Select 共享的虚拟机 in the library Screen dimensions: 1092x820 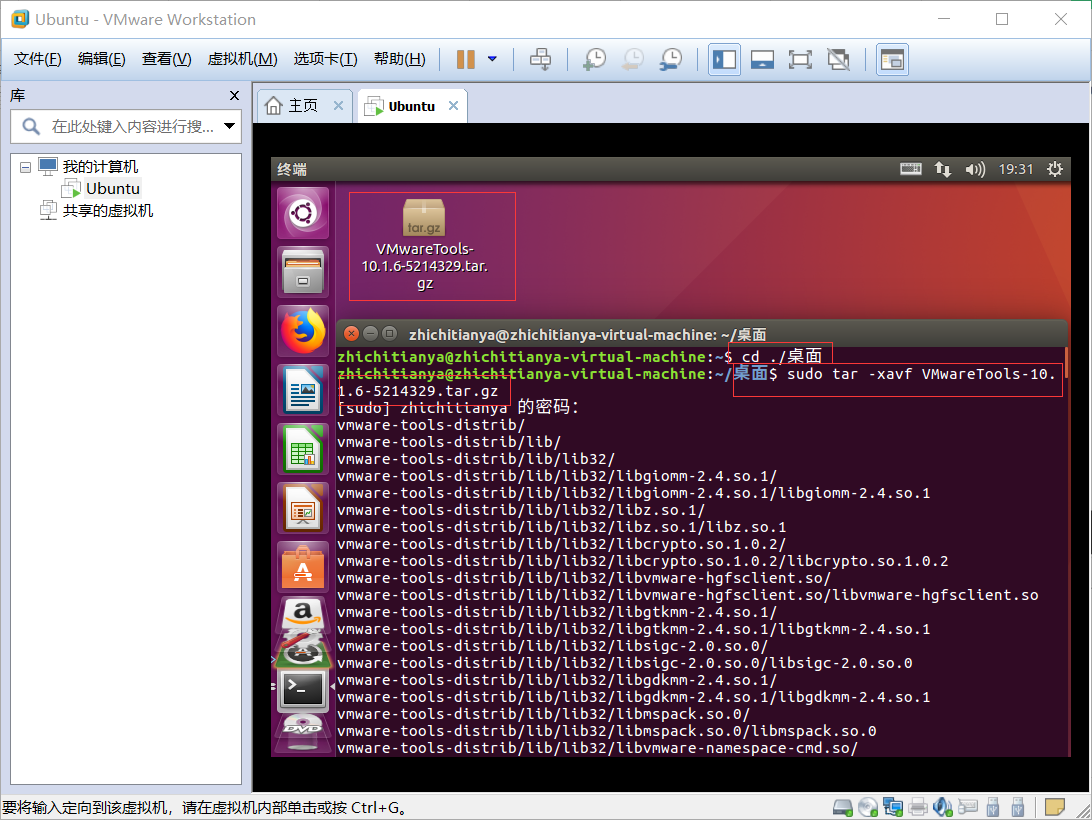click(108, 210)
